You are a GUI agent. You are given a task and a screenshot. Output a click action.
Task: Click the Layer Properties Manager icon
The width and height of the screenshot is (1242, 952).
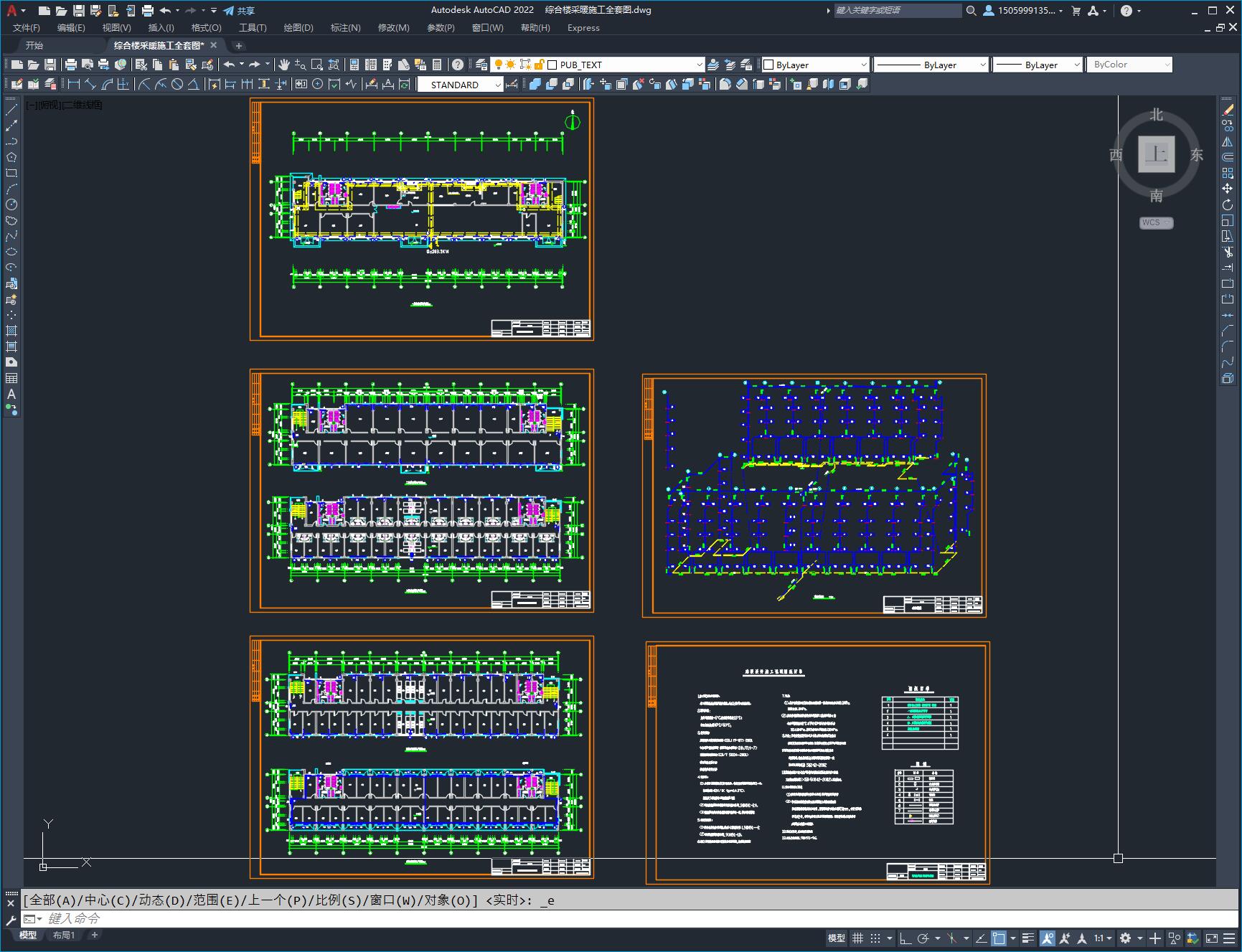[481, 65]
